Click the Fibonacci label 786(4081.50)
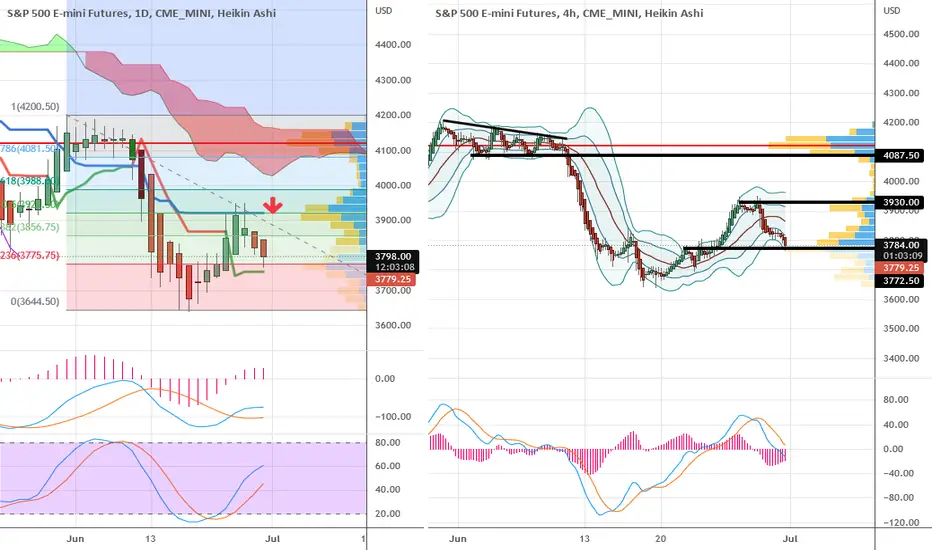This screenshot has width=932, height=550. (x=29, y=148)
